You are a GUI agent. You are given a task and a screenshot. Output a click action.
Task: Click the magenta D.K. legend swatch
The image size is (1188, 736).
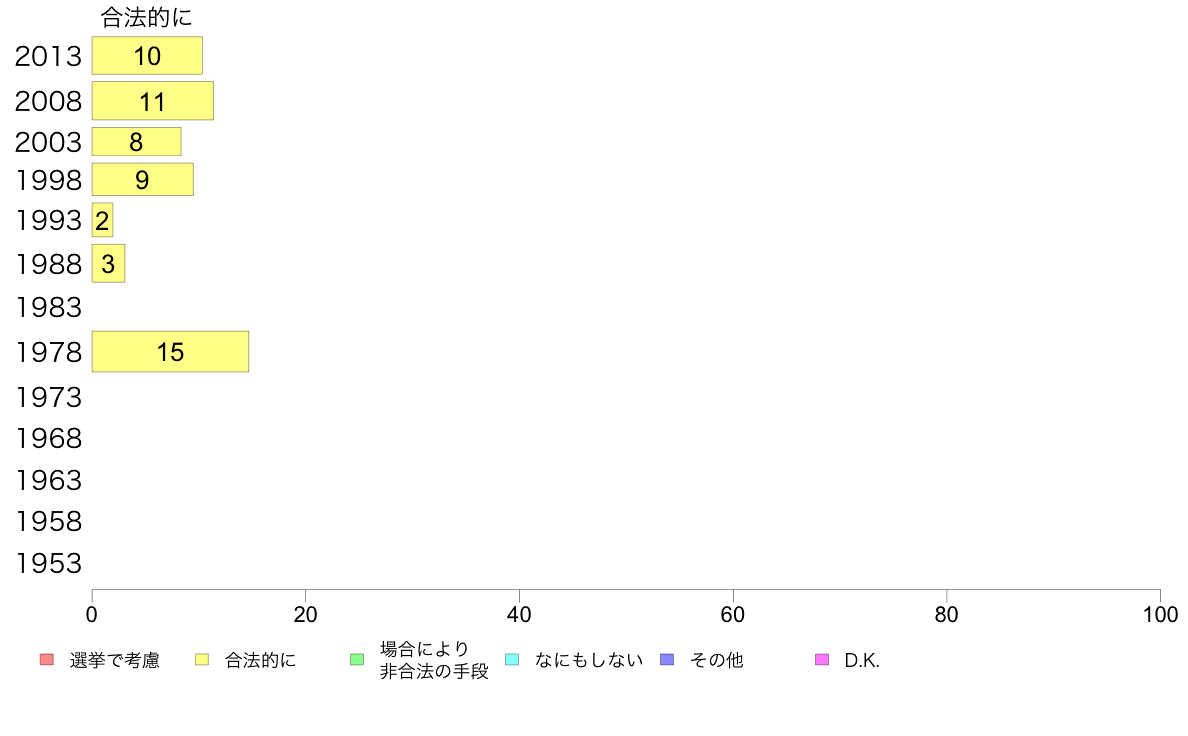click(822, 659)
